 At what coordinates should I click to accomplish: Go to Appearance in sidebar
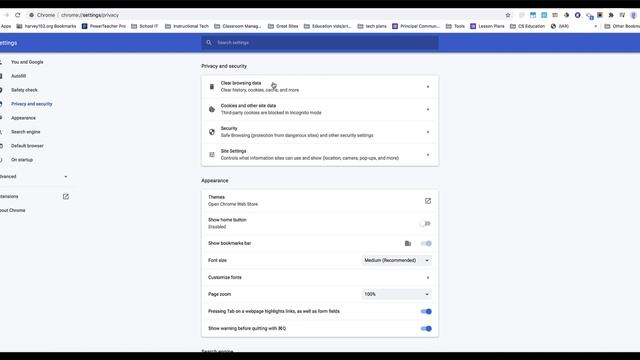(23, 118)
